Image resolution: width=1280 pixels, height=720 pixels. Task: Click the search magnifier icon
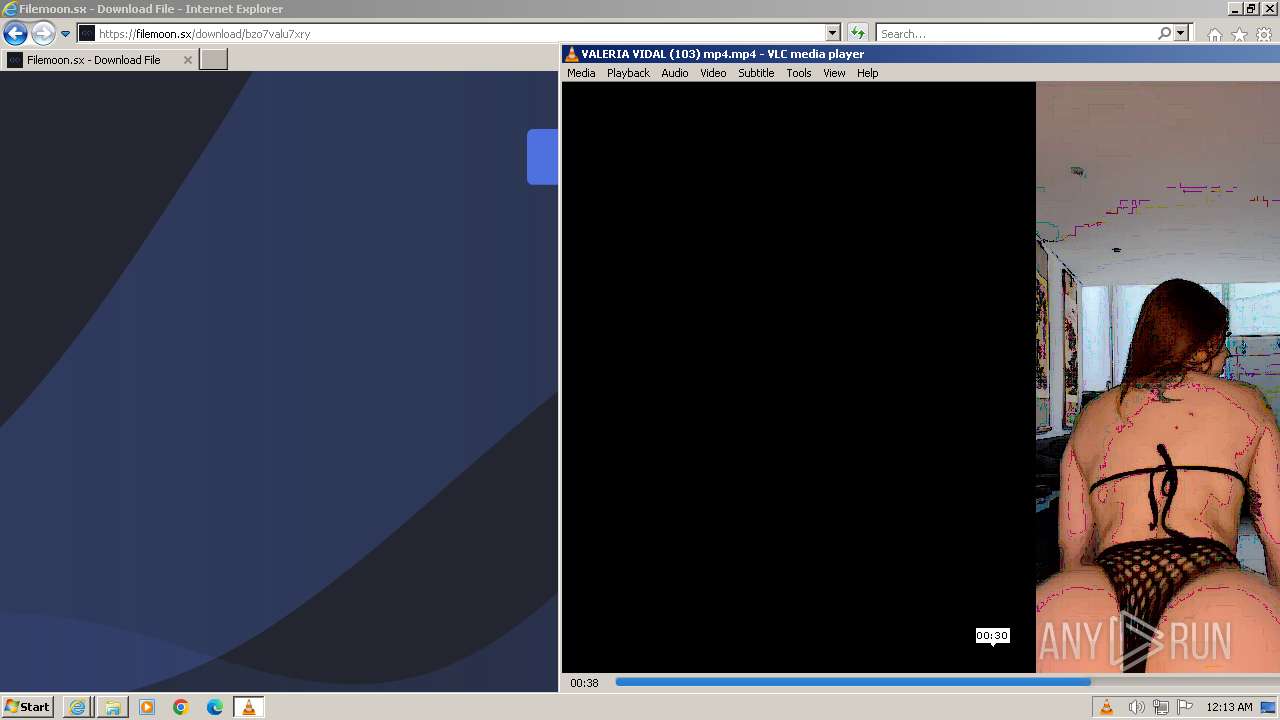[x=1164, y=33]
